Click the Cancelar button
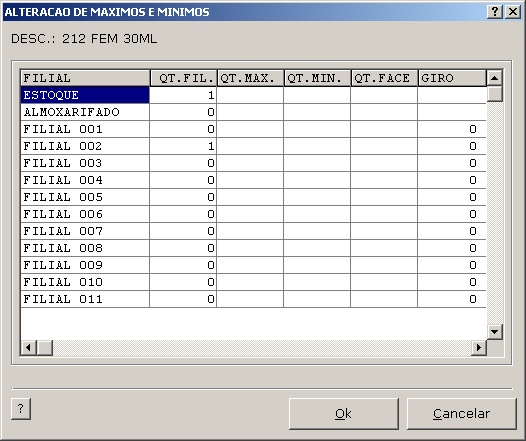This screenshot has height=441, width=526. [461, 414]
